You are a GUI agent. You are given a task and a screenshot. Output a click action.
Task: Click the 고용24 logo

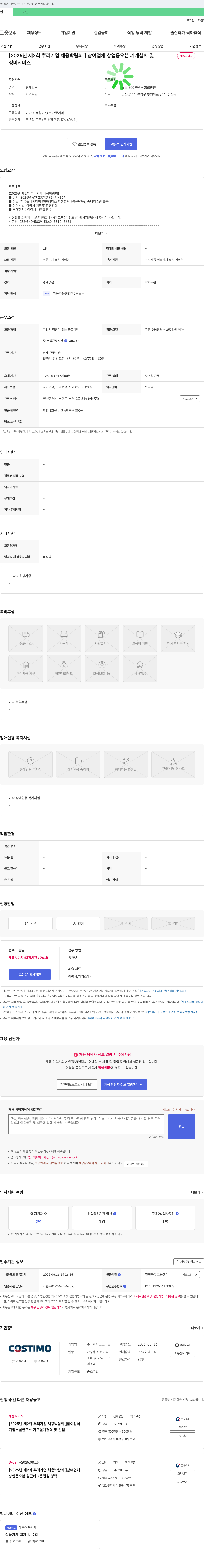tap(8, 33)
